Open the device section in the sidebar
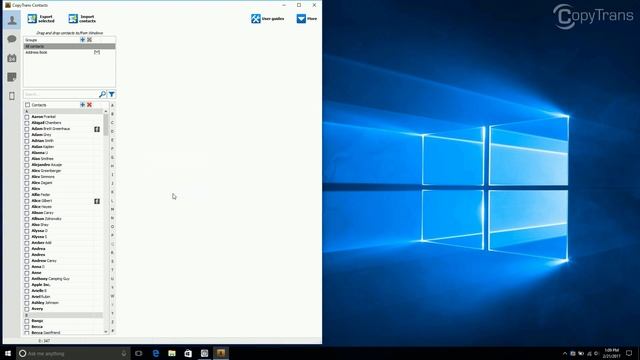The width and height of the screenshot is (640, 360). (x=12, y=96)
